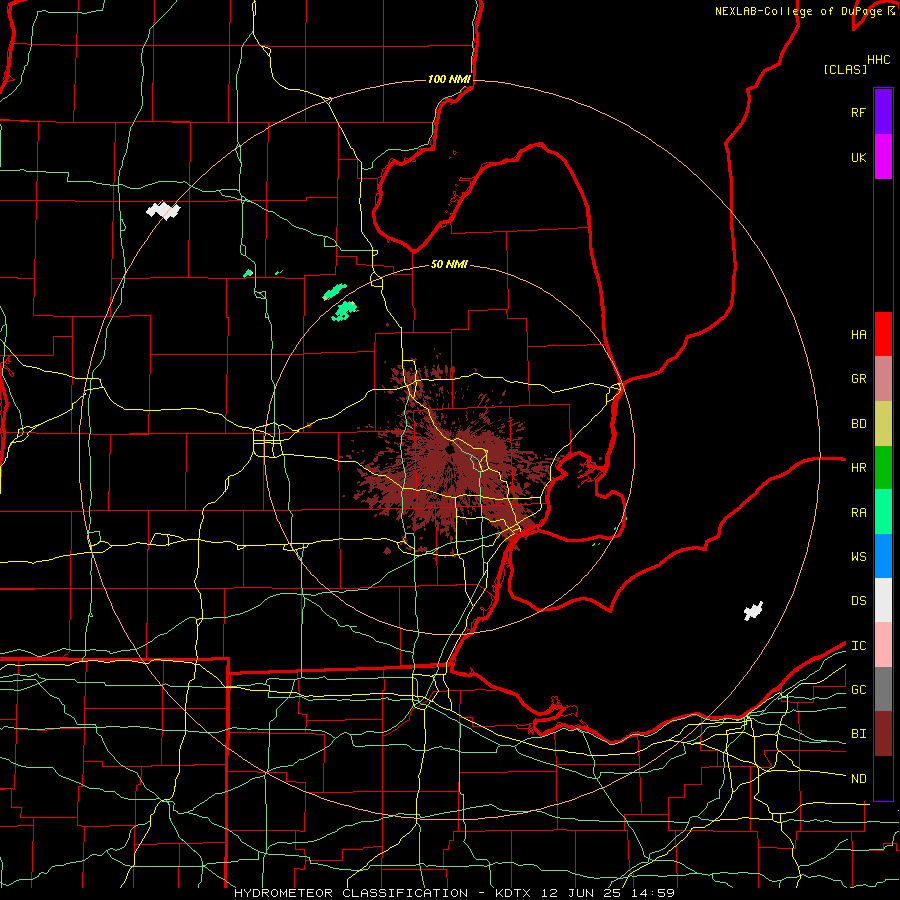Click the [CLAS] legend heading
The height and width of the screenshot is (900, 900).
pyautogui.click(x=845, y=69)
